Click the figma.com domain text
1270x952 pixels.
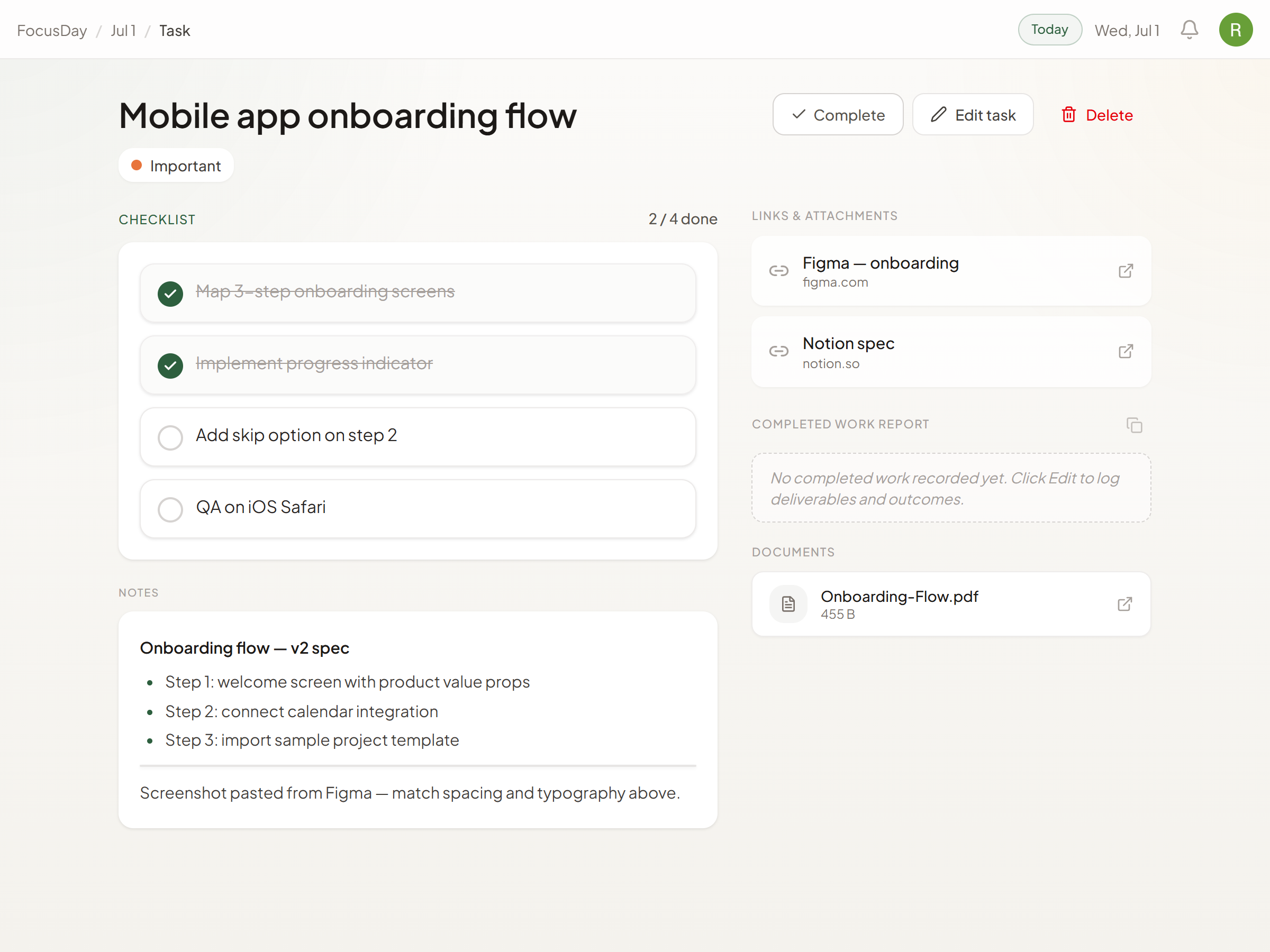835,282
